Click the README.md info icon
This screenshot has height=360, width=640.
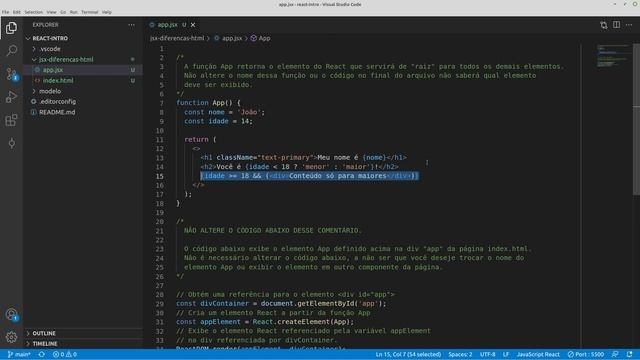34,112
